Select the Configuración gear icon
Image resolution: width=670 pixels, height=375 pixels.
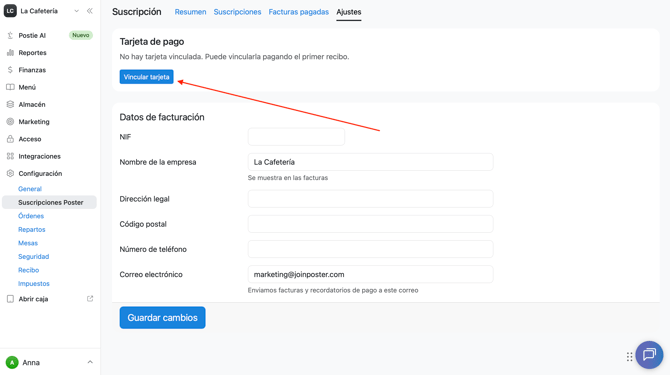(10, 173)
